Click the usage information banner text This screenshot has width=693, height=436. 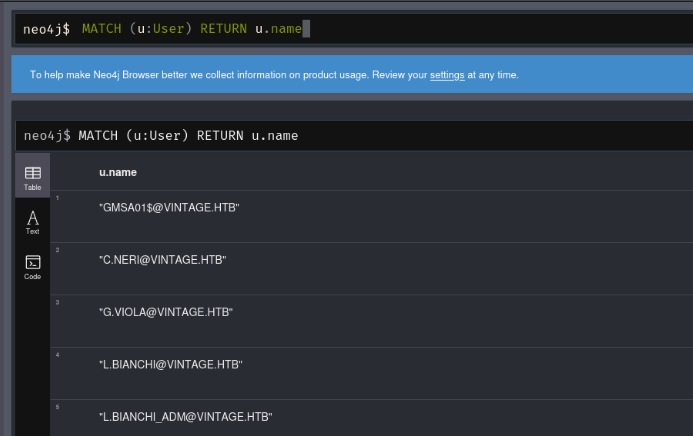[x=220, y=75]
